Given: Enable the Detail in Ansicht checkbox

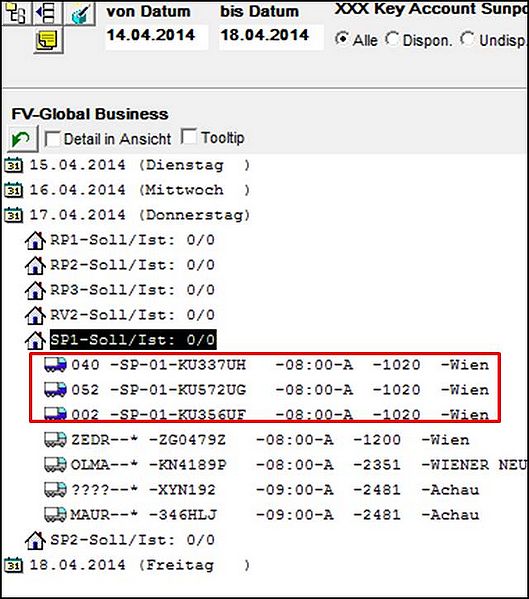Looking at the screenshot, I should [52, 139].
